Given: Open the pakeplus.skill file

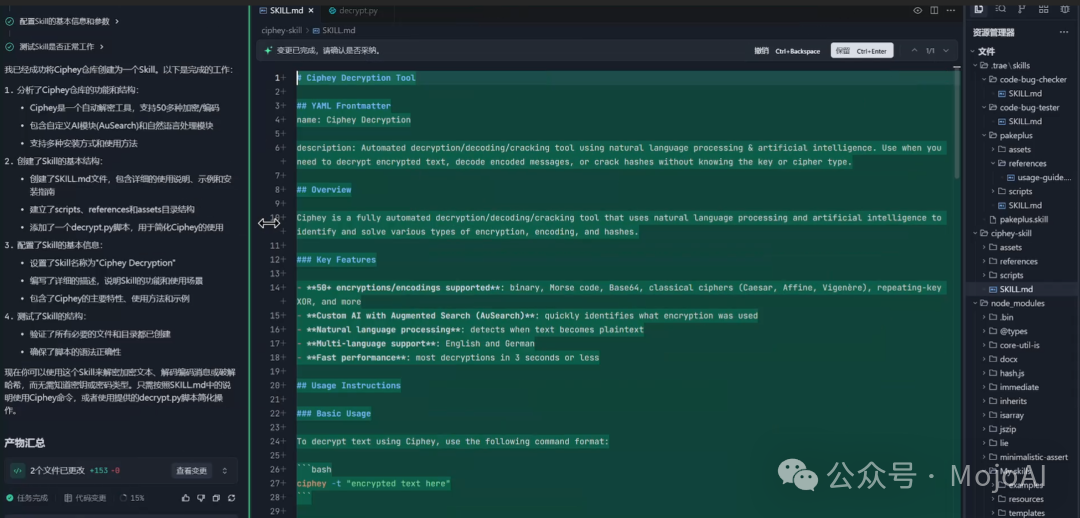Looking at the screenshot, I should (x=1018, y=220).
